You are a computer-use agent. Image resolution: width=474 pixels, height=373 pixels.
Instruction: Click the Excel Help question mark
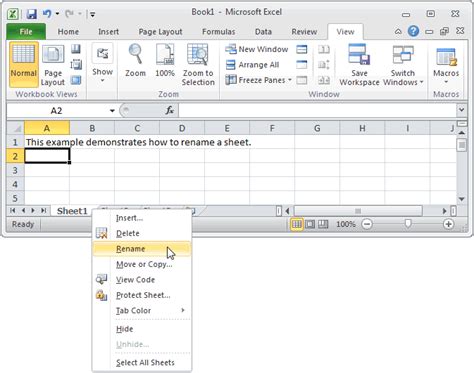[413, 31]
